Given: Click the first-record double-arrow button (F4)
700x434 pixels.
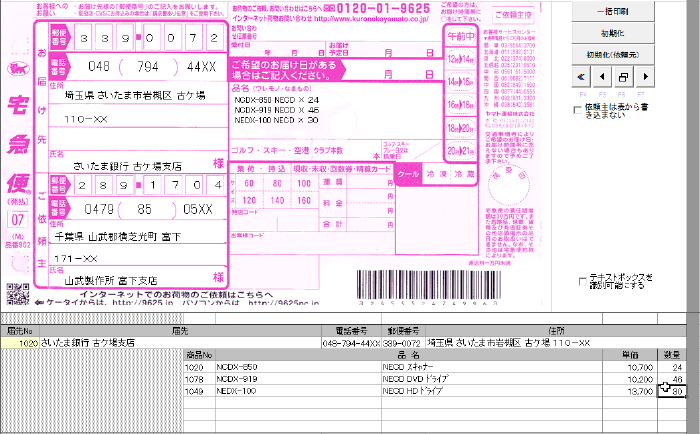Looking at the screenshot, I should pos(581,77).
